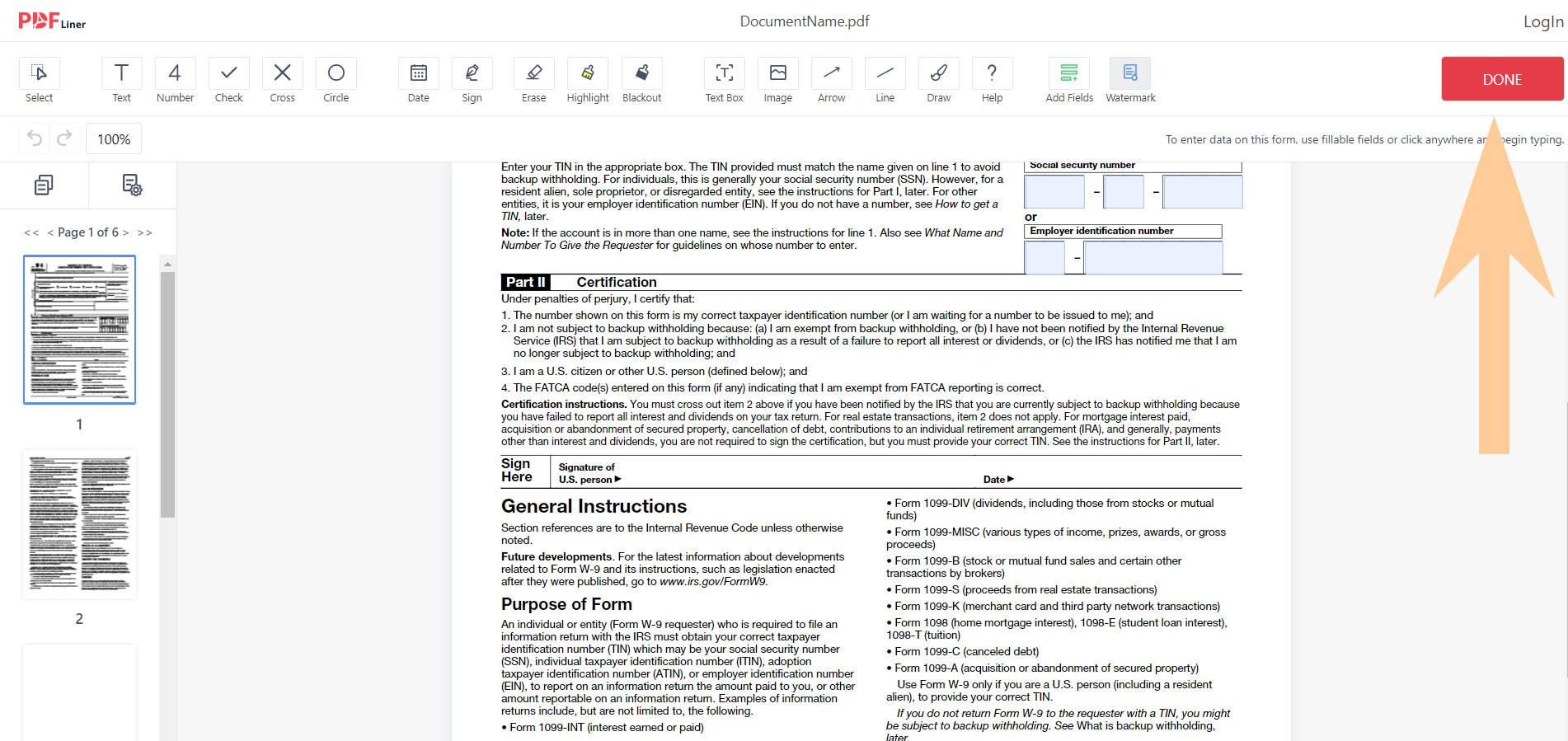This screenshot has height=741, width=1568.
Task: Insert a Date with the Date tool
Action: (418, 81)
